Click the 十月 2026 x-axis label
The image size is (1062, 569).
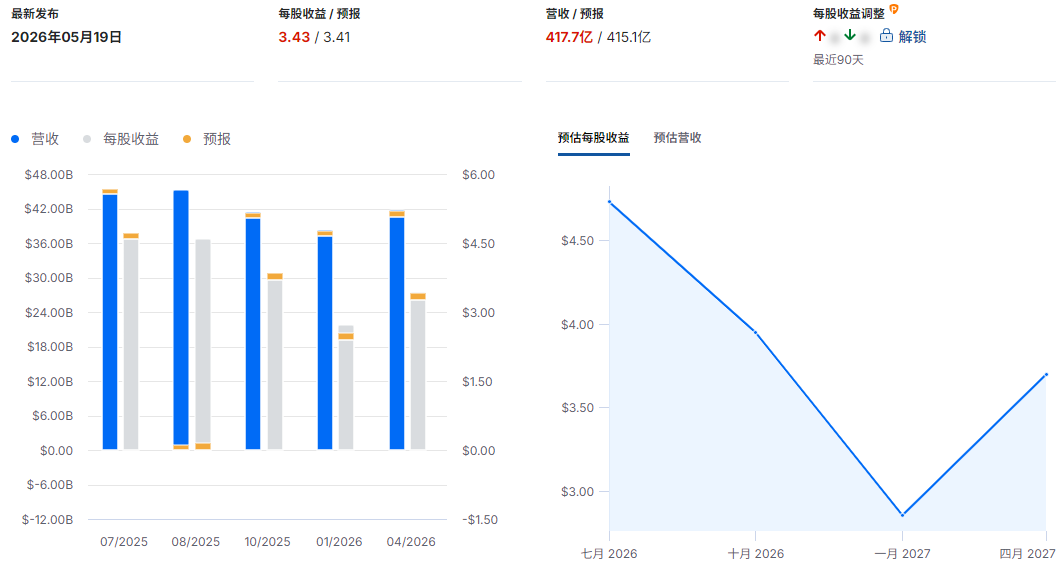756,554
